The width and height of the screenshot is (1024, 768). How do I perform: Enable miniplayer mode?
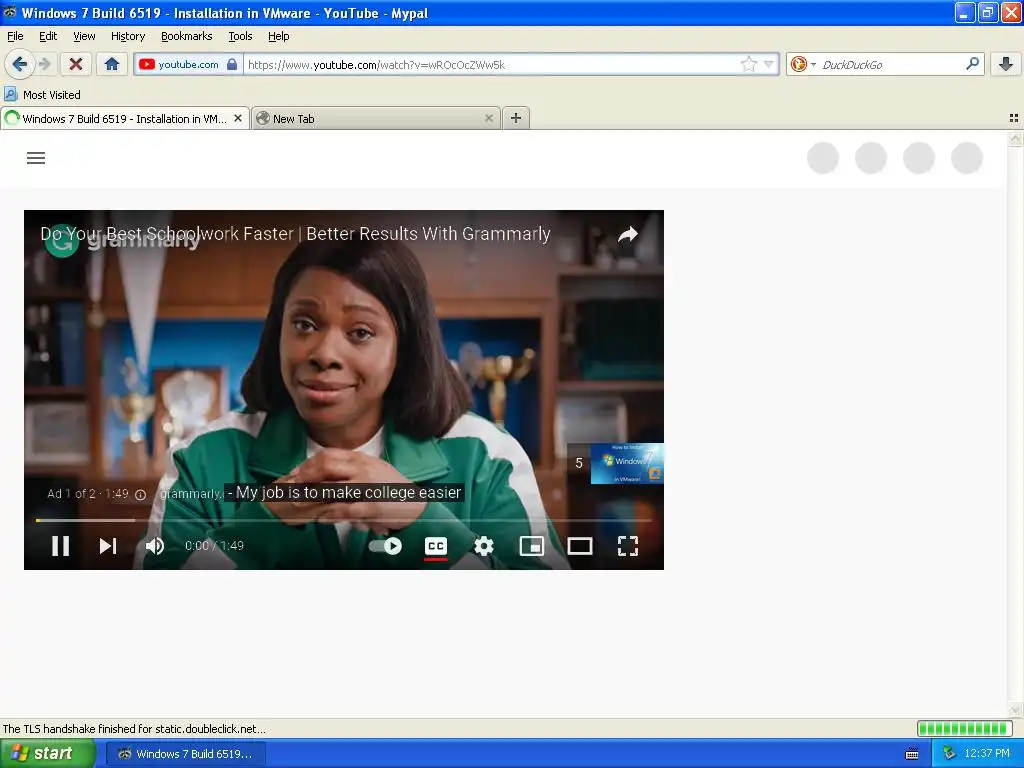pyautogui.click(x=532, y=546)
